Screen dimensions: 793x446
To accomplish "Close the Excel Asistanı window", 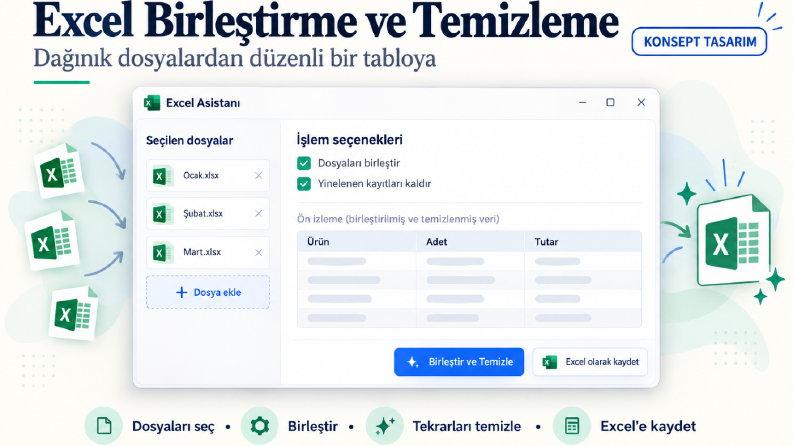I will click(x=641, y=102).
